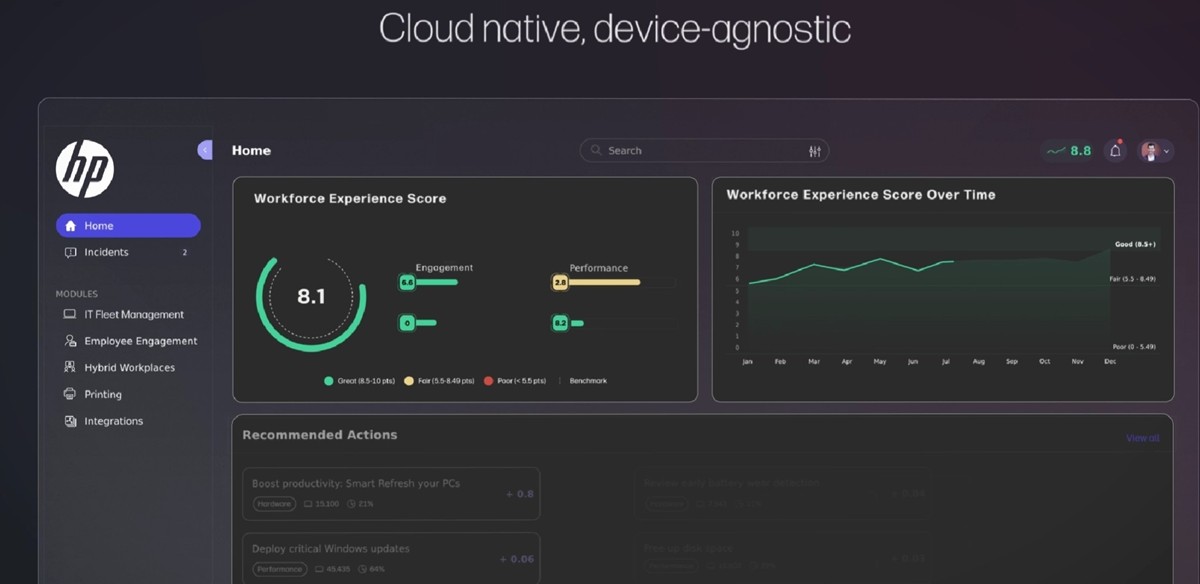The image size is (1200, 584).
Task: Click inside the Search input field
Action: pyautogui.click(x=700, y=151)
